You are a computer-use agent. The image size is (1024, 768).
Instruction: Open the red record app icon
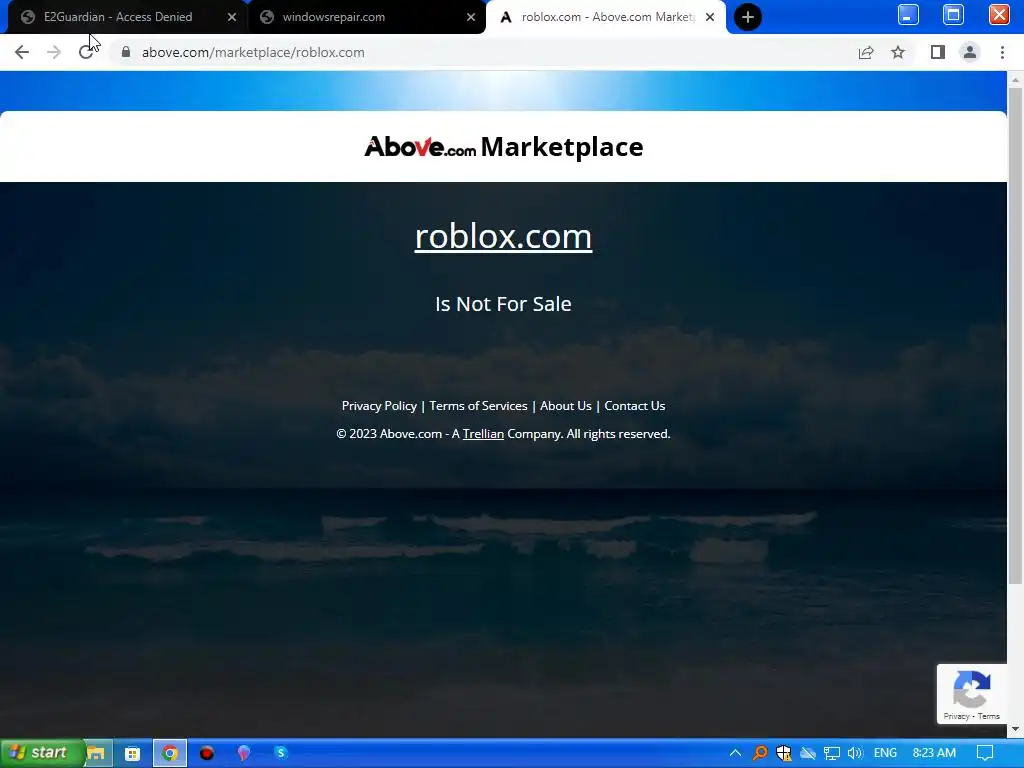[x=206, y=753]
